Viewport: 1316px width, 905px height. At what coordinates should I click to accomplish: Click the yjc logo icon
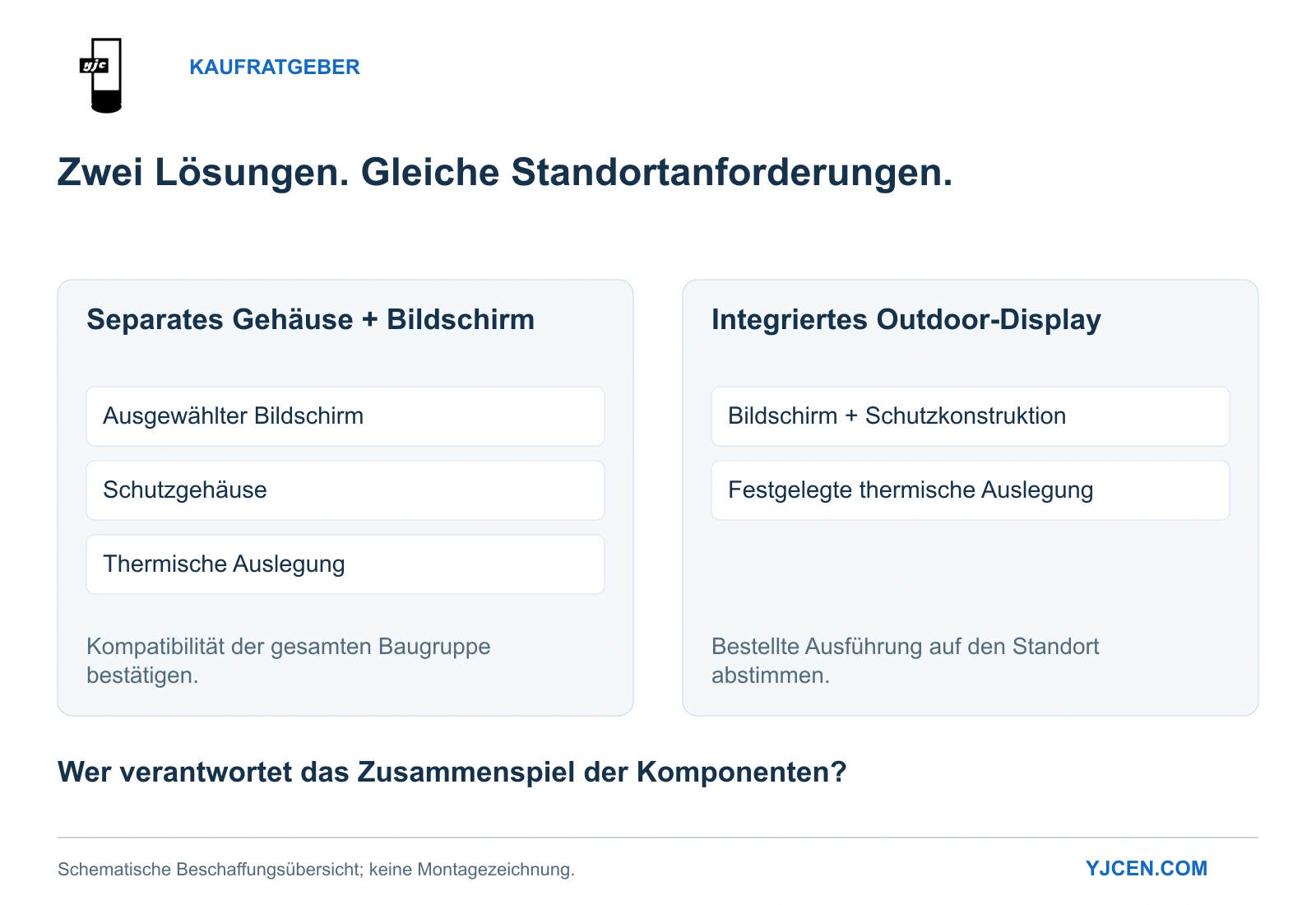(x=101, y=75)
